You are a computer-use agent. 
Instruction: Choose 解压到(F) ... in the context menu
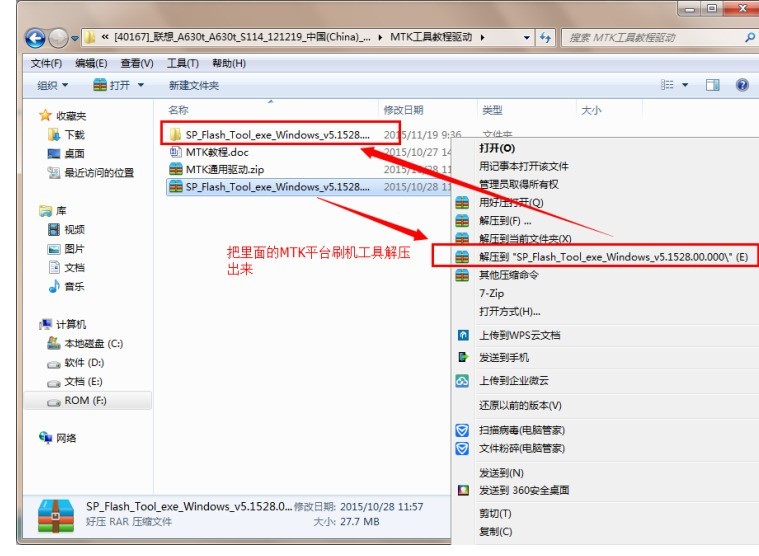point(505,221)
